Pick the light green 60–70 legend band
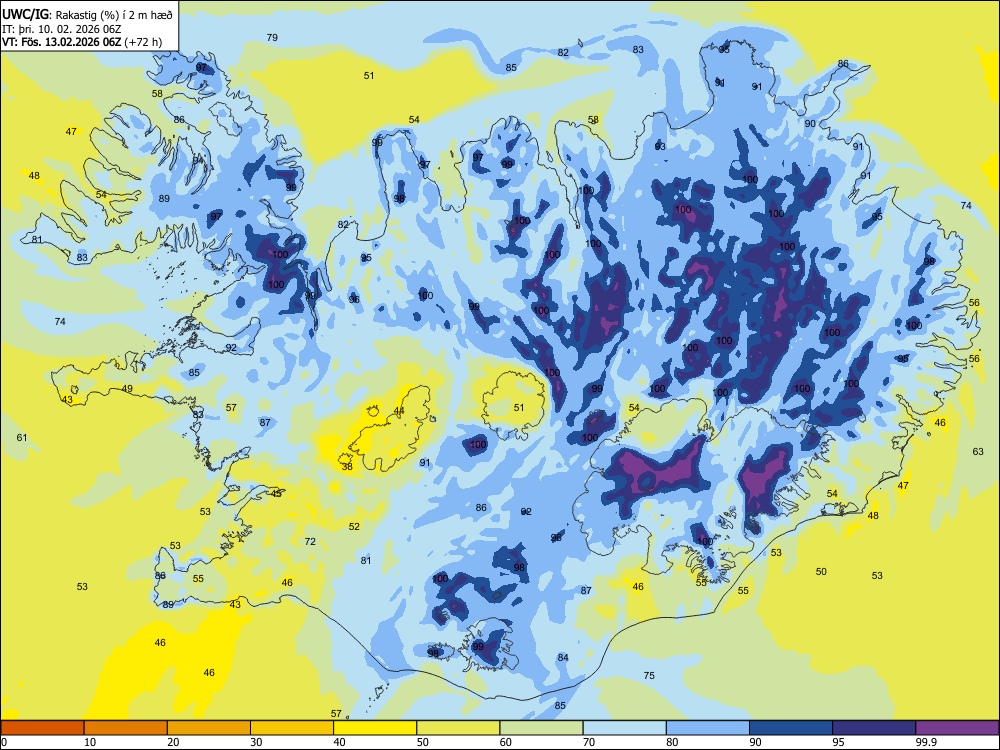Image resolution: width=1000 pixels, height=750 pixels. click(541, 728)
